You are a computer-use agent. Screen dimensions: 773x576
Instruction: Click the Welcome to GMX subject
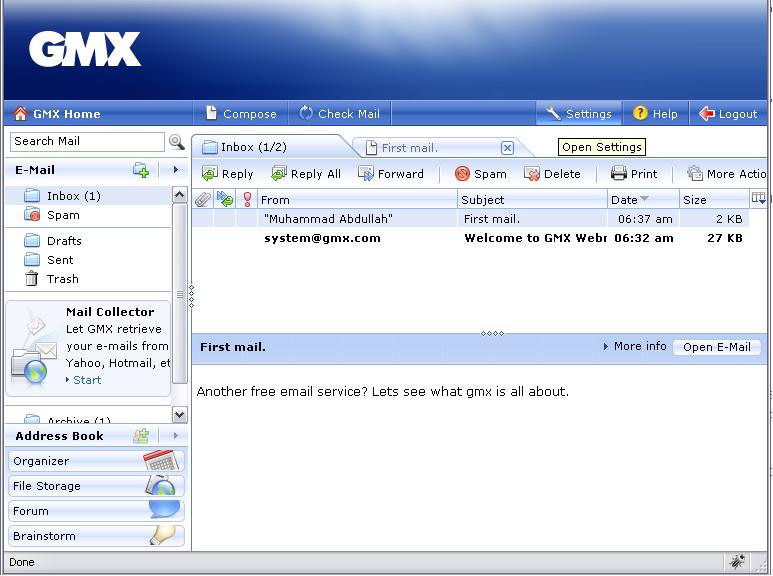click(x=535, y=238)
